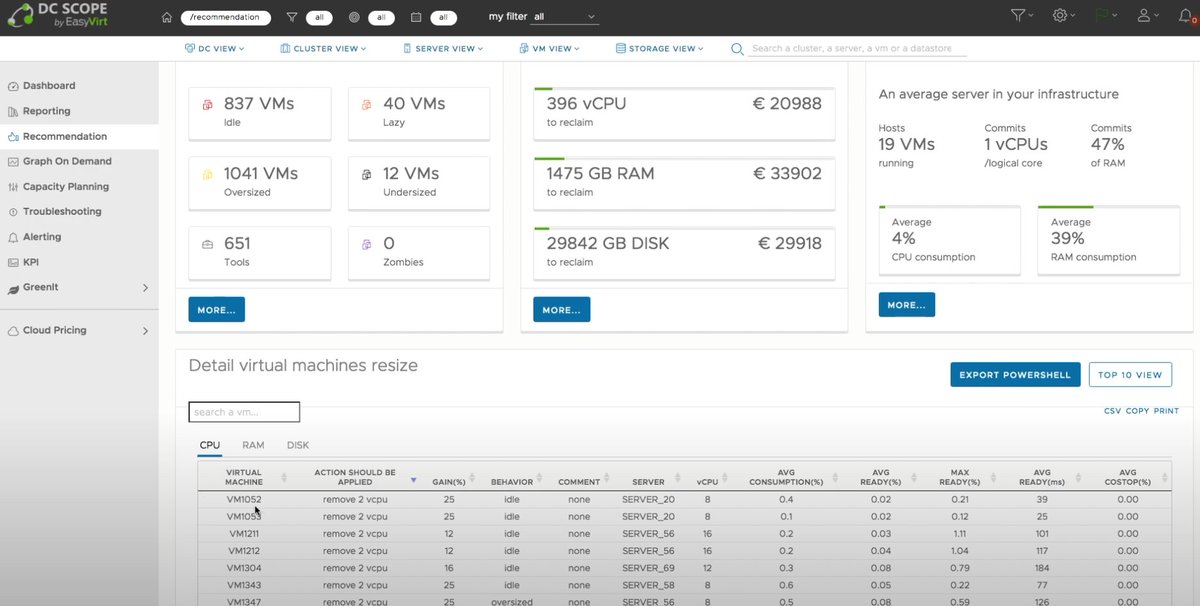Click the 'search a vm' field
The width and height of the screenshot is (1200, 606).
coord(244,412)
